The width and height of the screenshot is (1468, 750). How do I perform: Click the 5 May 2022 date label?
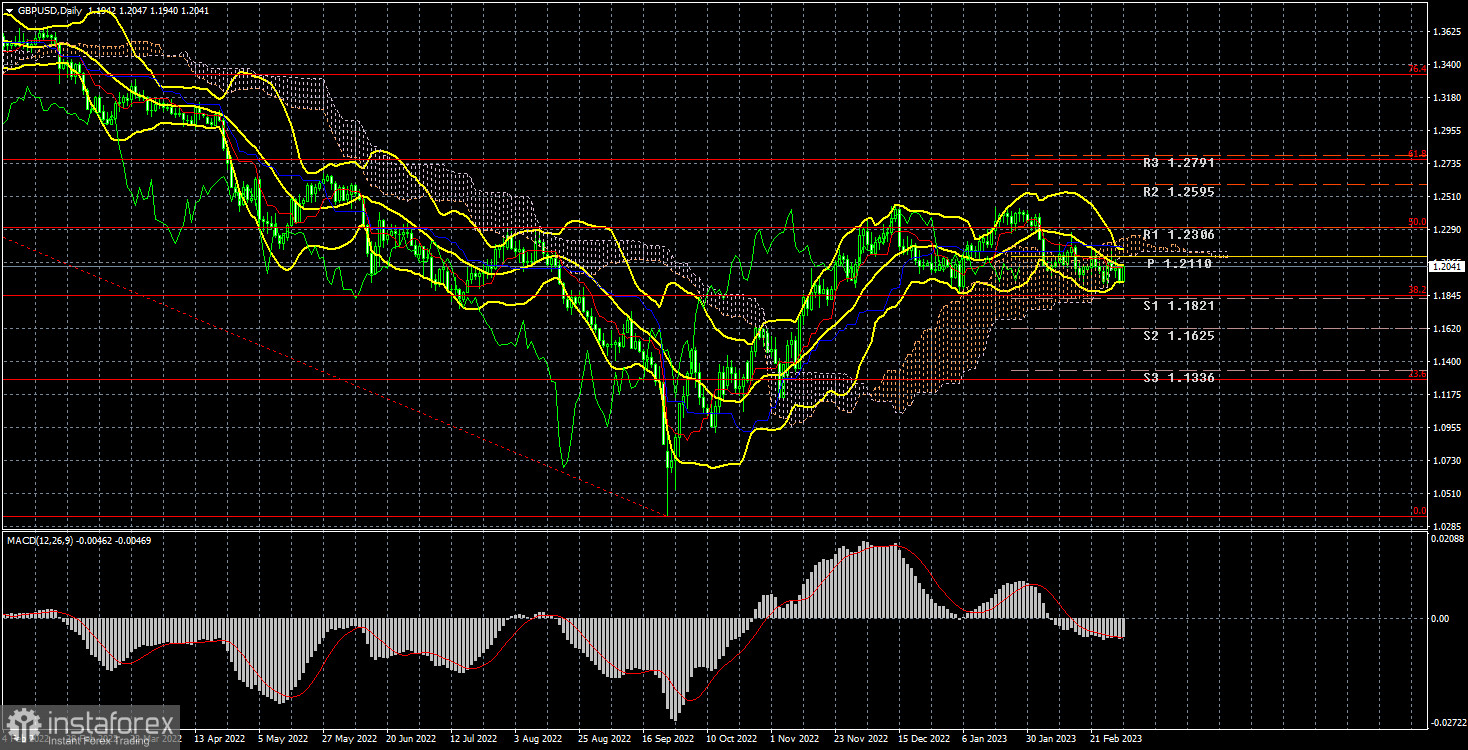[285, 740]
